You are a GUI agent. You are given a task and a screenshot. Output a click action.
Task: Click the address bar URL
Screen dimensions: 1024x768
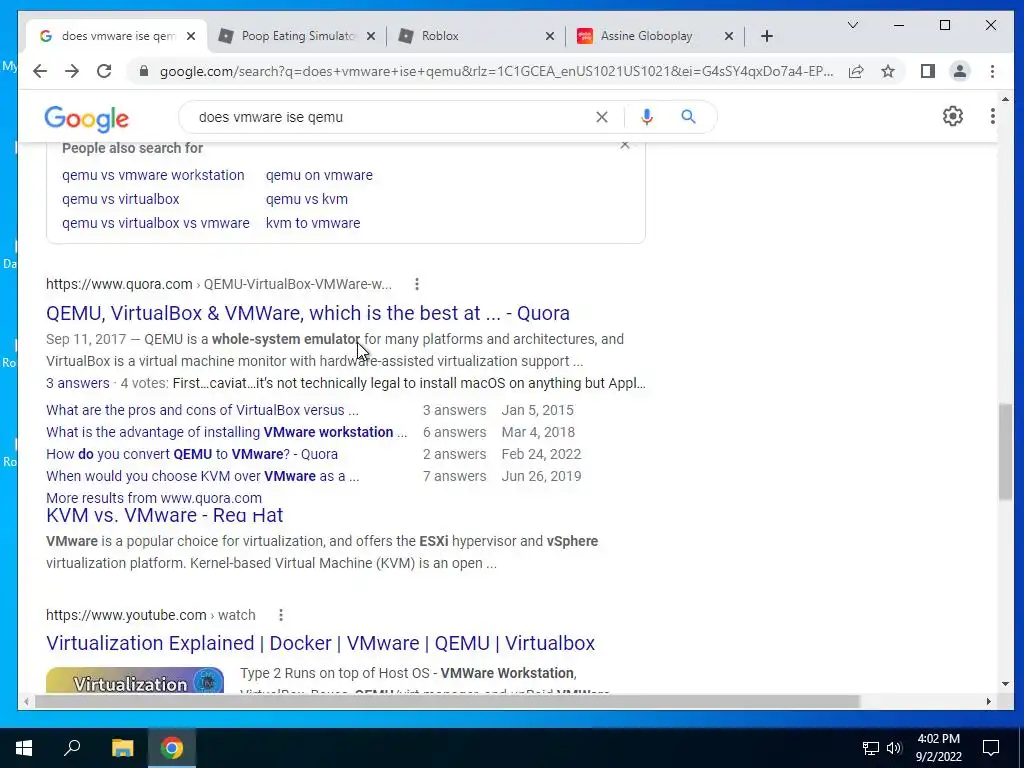pyautogui.click(x=496, y=71)
